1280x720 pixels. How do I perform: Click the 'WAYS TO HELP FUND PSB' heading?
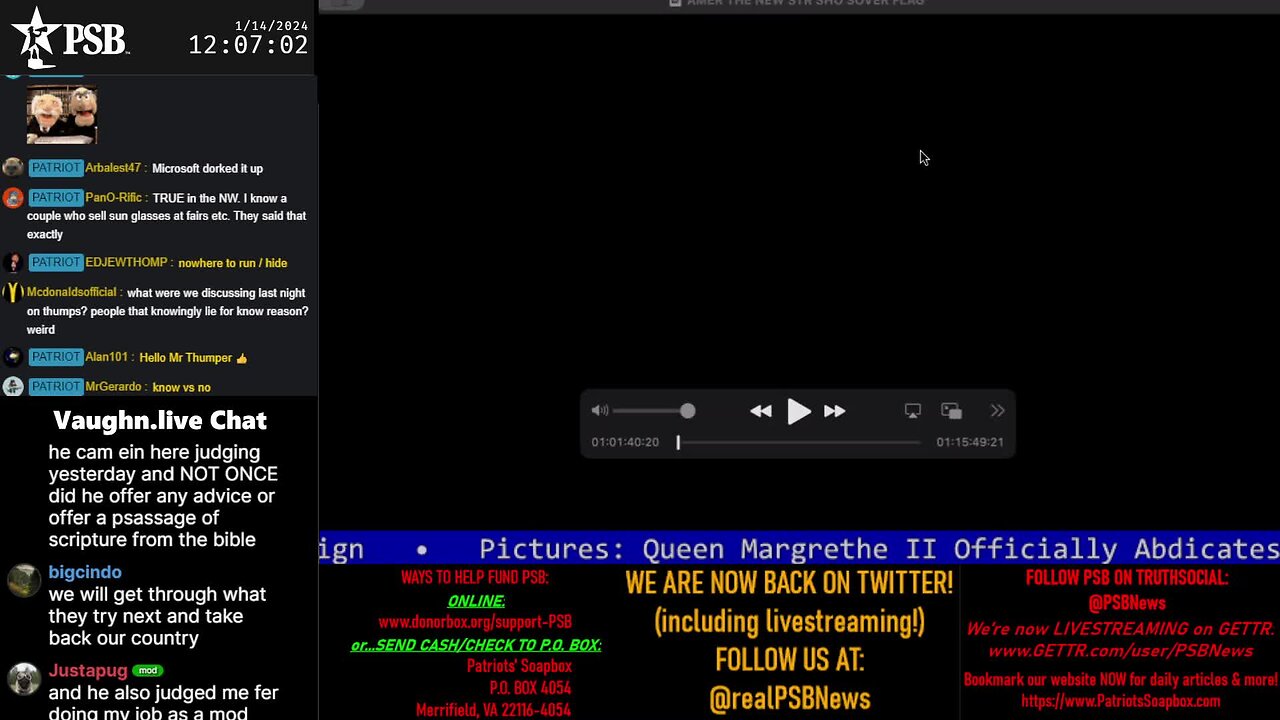tap(475, 578)
